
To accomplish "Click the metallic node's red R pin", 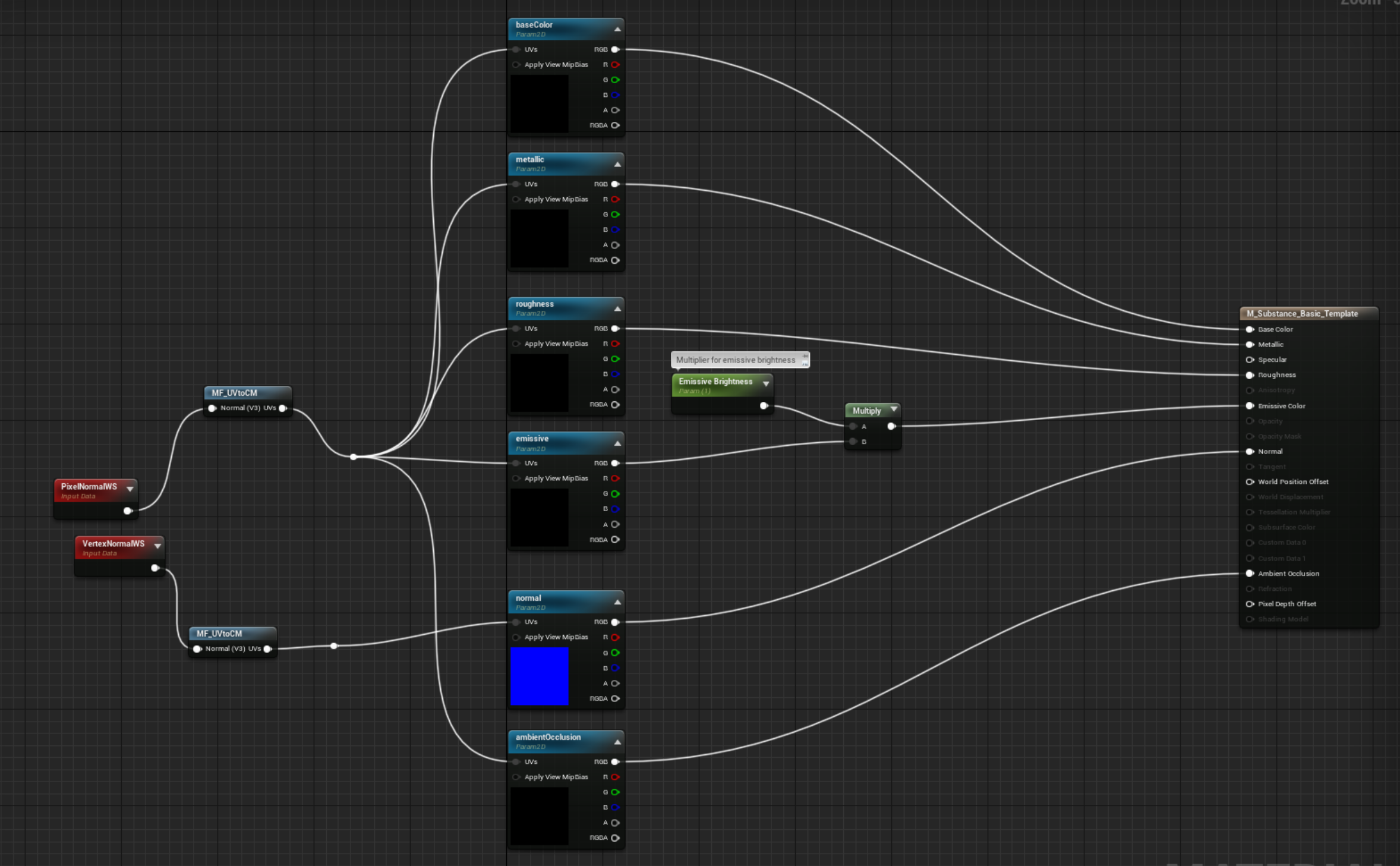I will 616,199.
